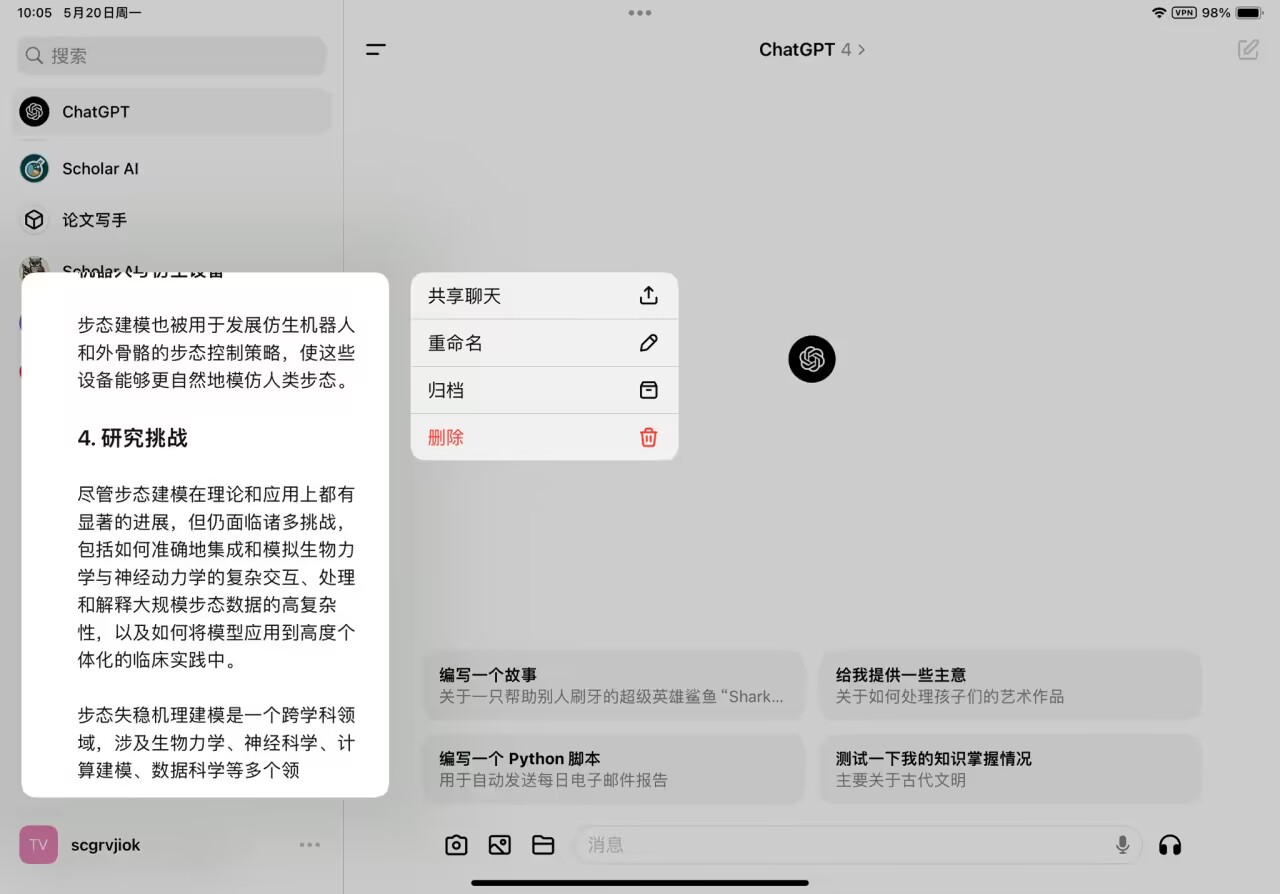The height and width of the screenshot is (894, 1280).
Task: Archive the chat with 归档
Action: pos(544,390)
